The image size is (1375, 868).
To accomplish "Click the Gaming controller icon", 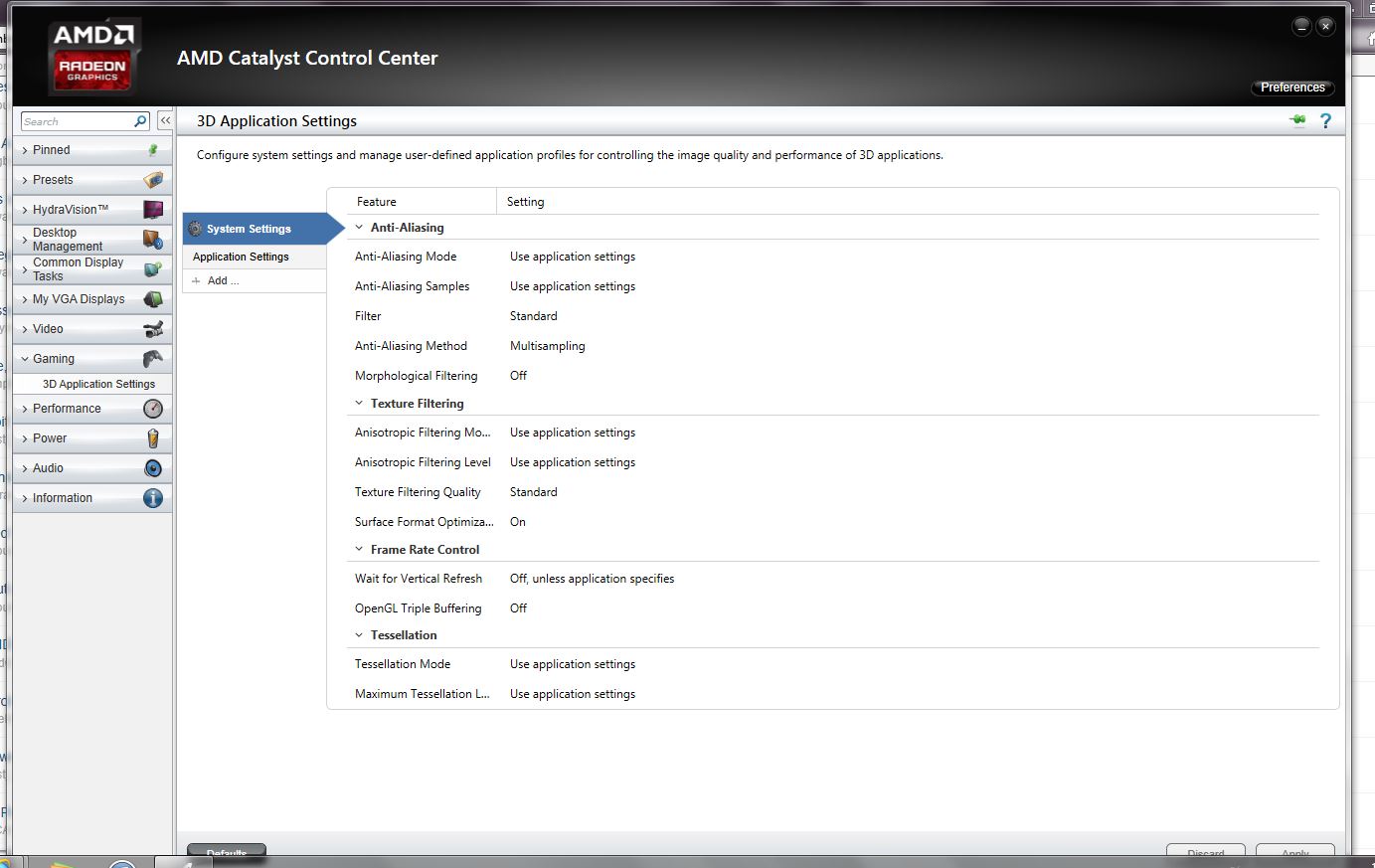I will click(x=153, y=359).
